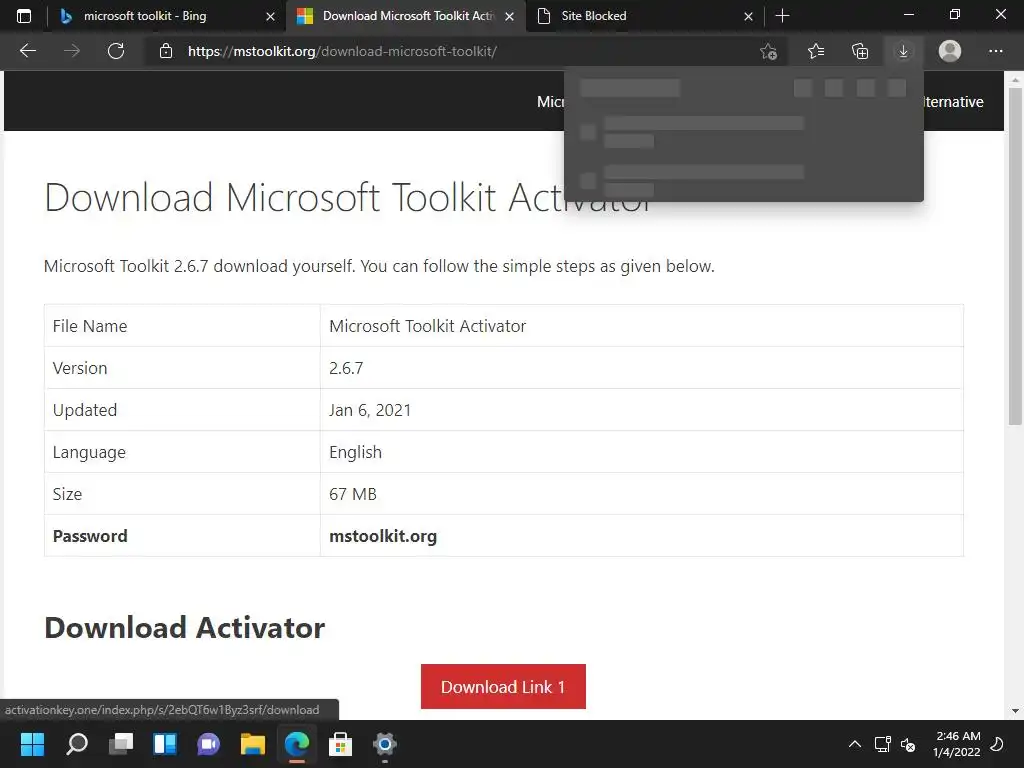Show hidden system tray icons
This screenshot has height=768, width=1024.
pos(854,744)
